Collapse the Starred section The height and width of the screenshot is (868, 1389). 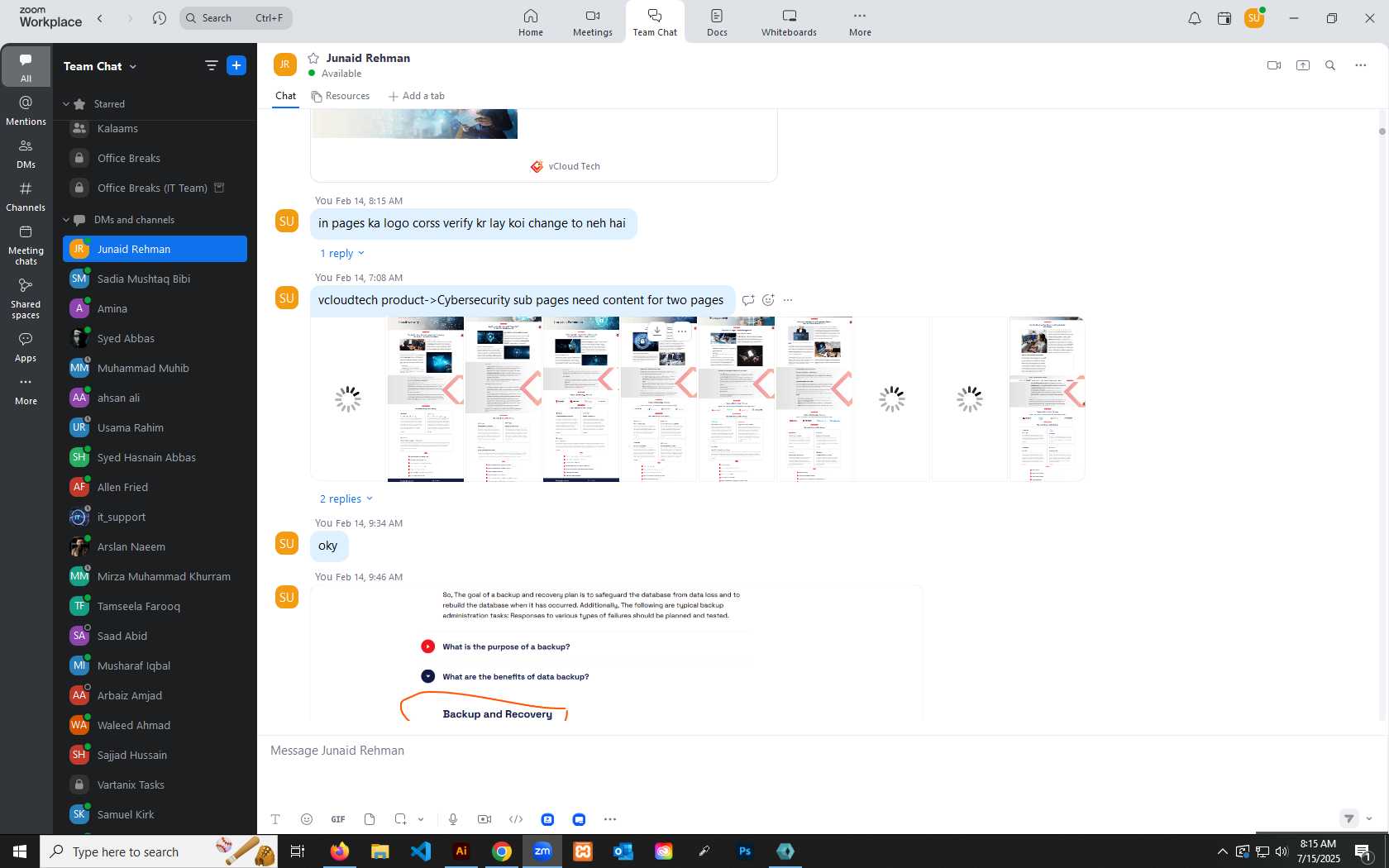[66, 104]
